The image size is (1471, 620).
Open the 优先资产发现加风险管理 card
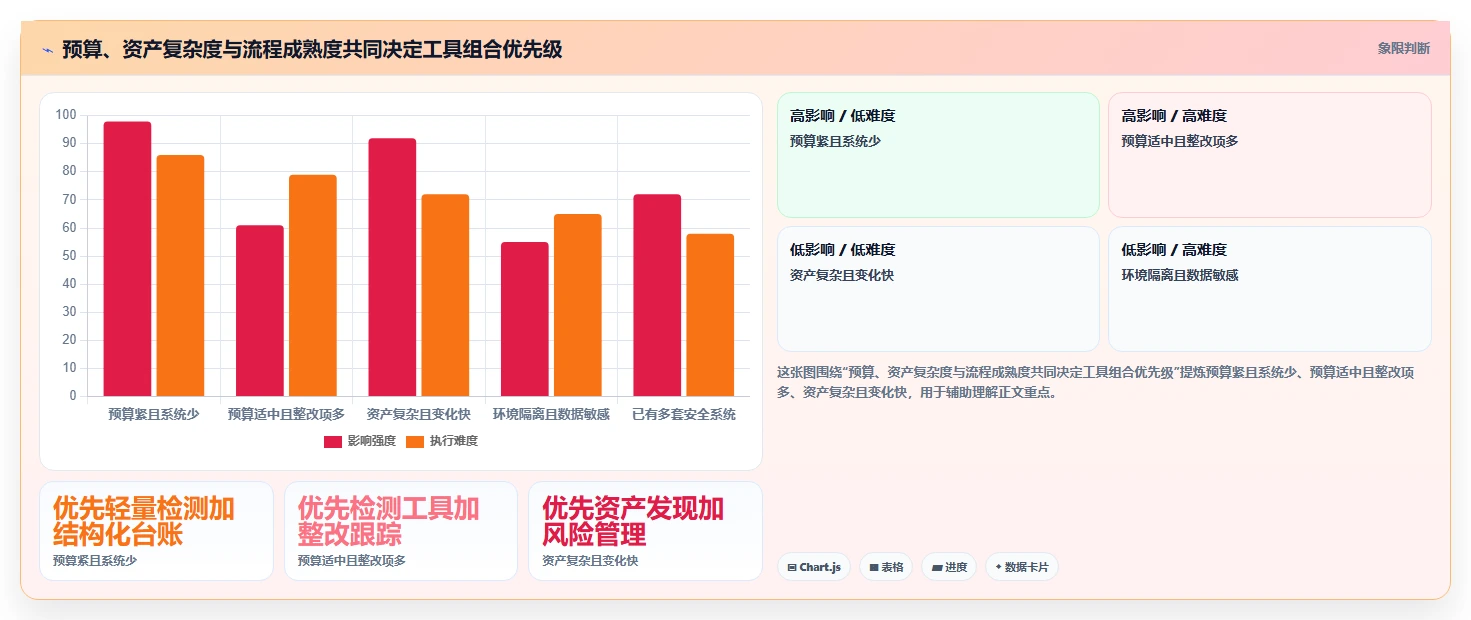tap(645, 531)
